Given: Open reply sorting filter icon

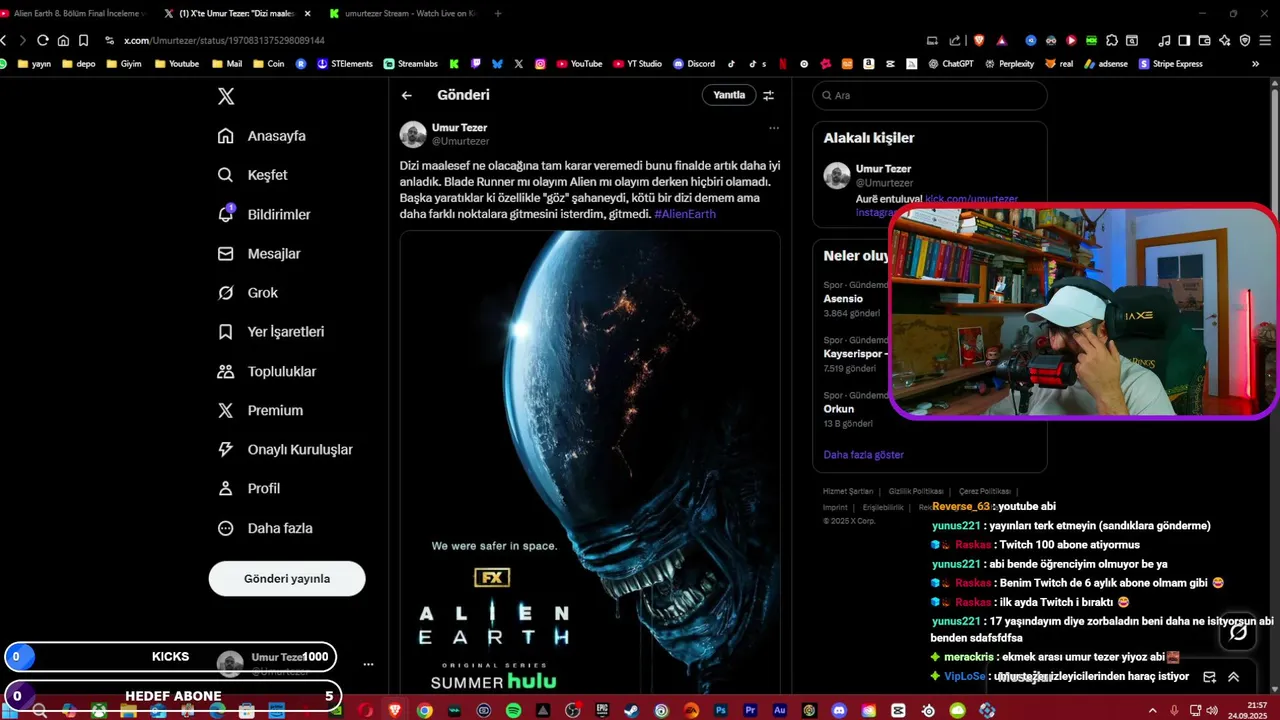Looking at the screenshot, I should coord(768,95).
